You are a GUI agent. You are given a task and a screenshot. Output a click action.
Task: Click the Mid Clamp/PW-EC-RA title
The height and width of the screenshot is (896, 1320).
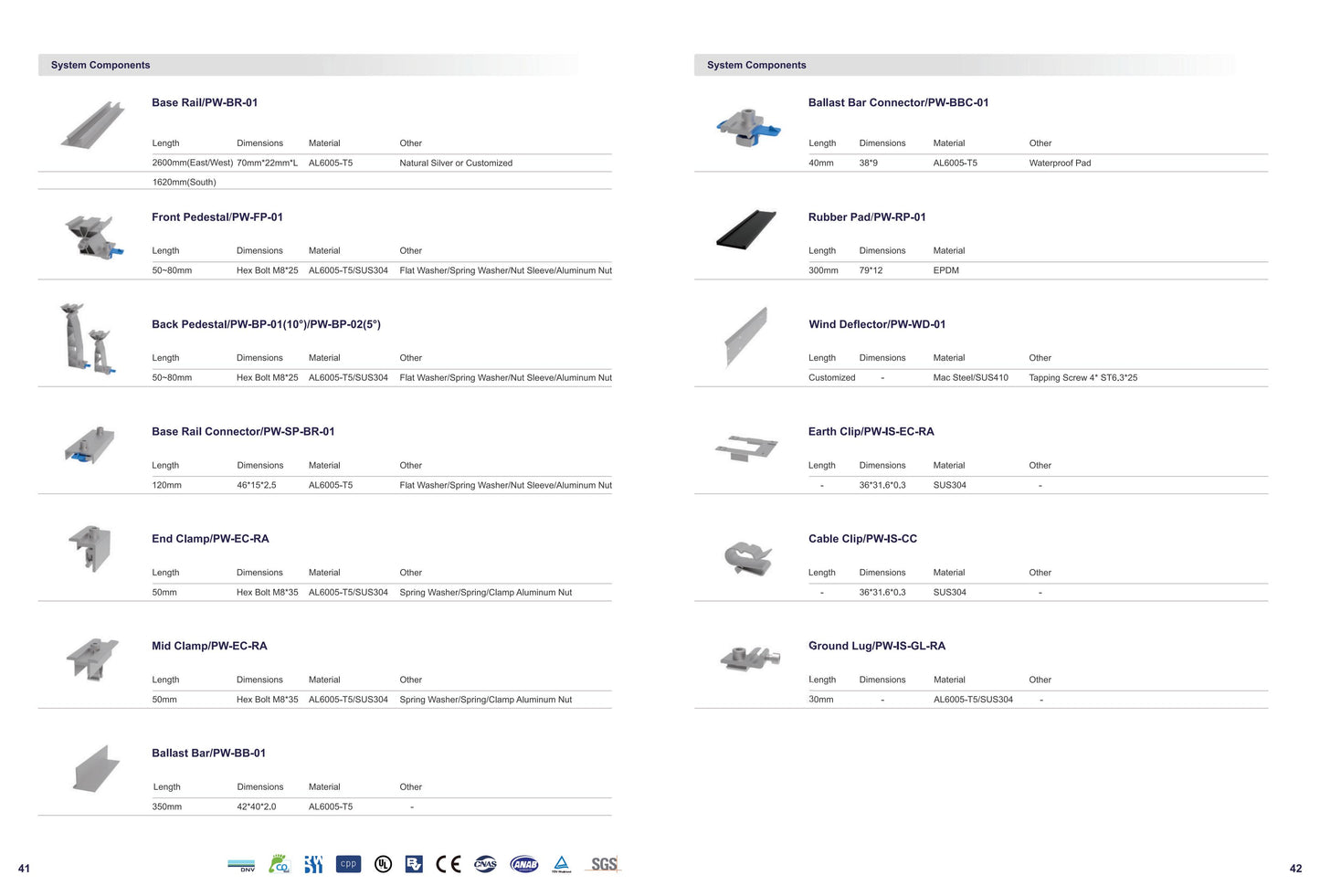[x=209, y=646]
